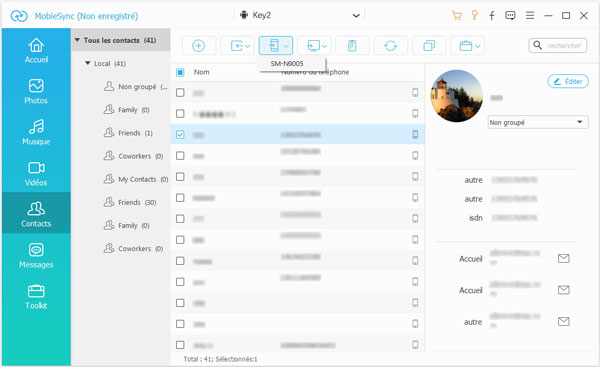Collapse the Local (41) tree node
This screenshot has height=367, width=600.
coord(88,63)
